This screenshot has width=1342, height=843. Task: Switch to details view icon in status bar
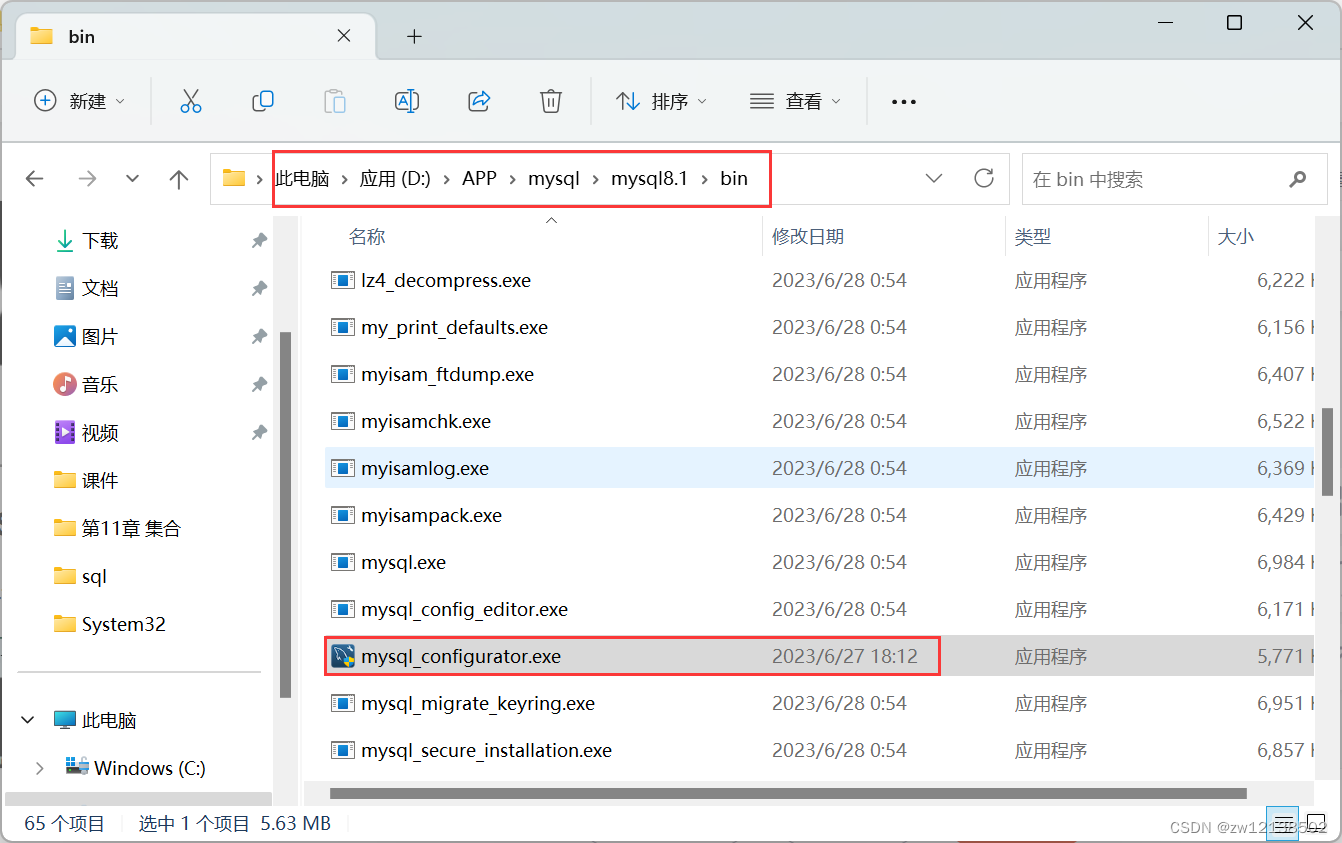[1282, 824]
